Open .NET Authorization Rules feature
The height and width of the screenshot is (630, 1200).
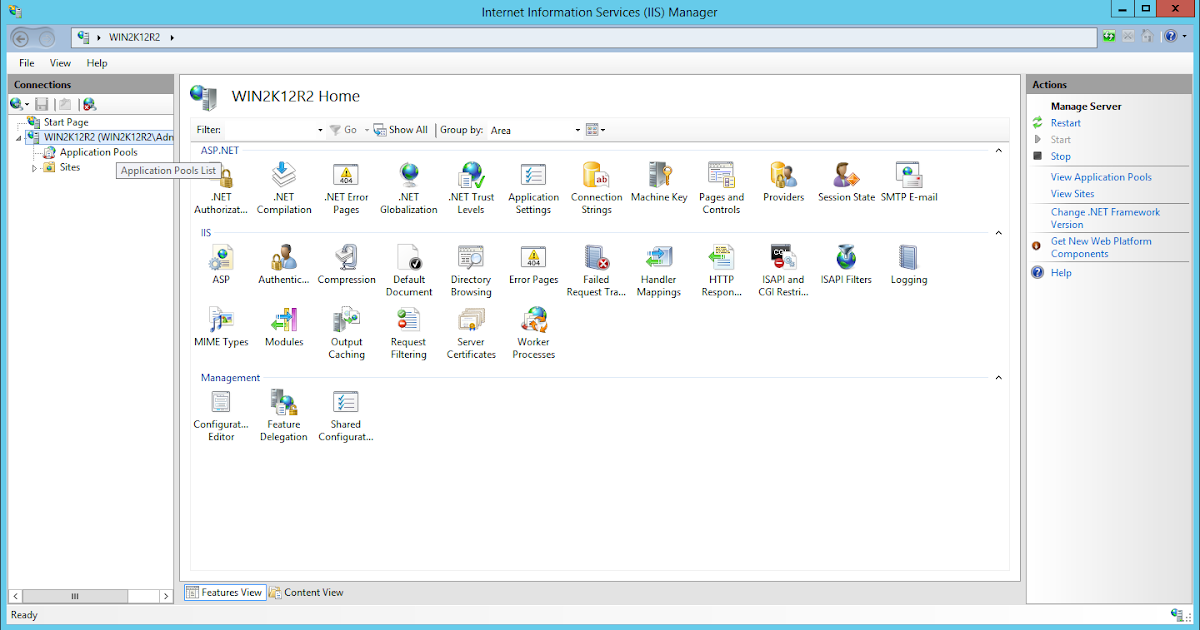[x=221, y=187]
